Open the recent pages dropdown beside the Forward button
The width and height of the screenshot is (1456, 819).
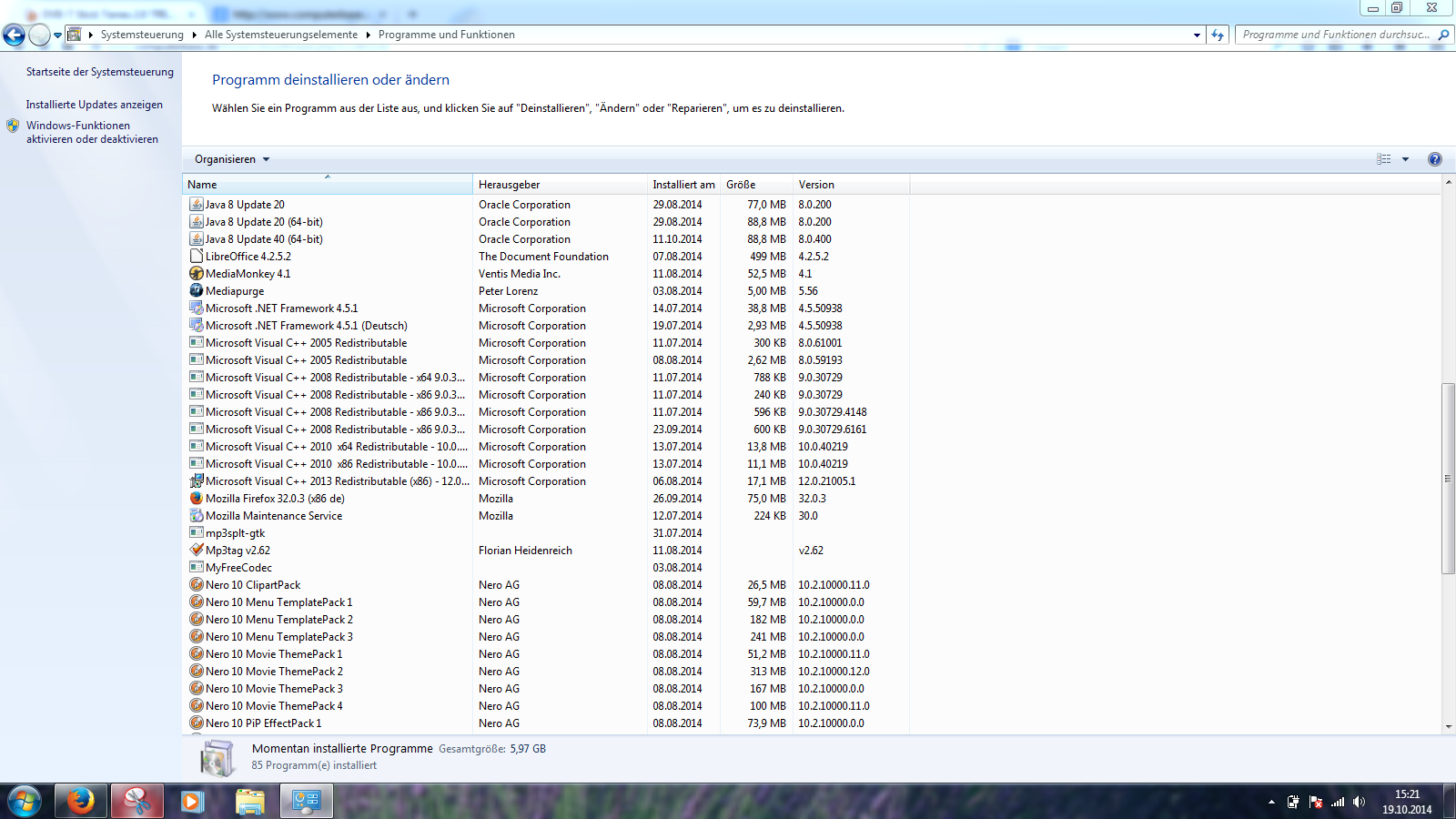(58, 35)
